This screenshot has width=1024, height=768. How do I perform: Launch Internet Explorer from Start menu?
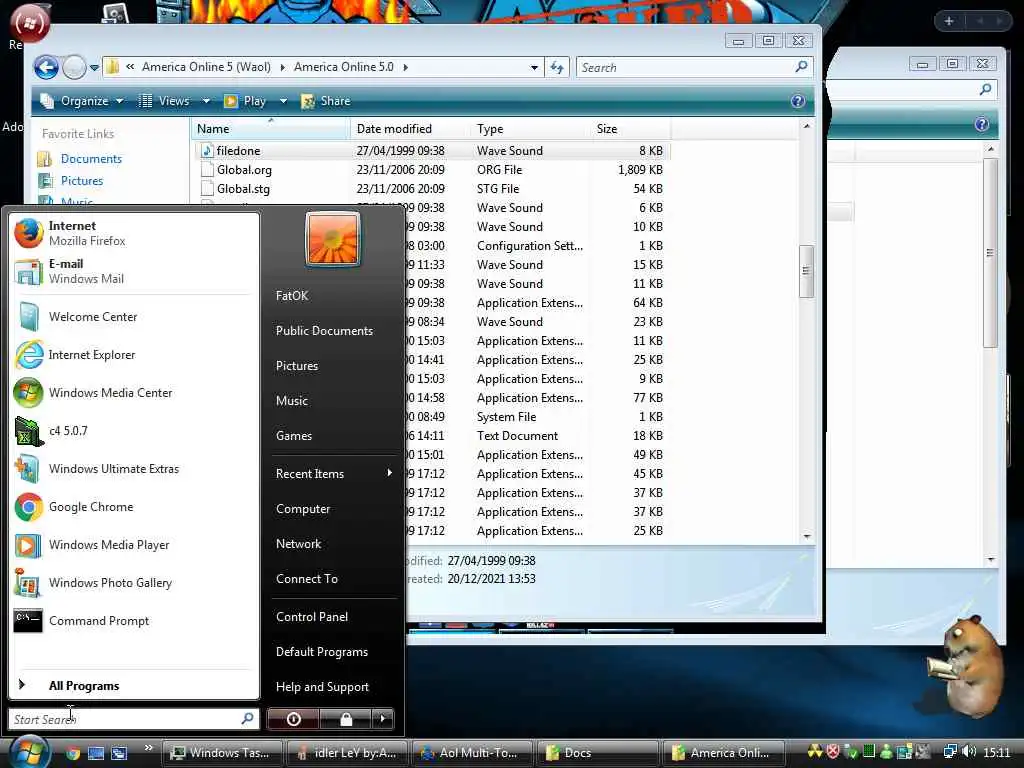(134, 355)
